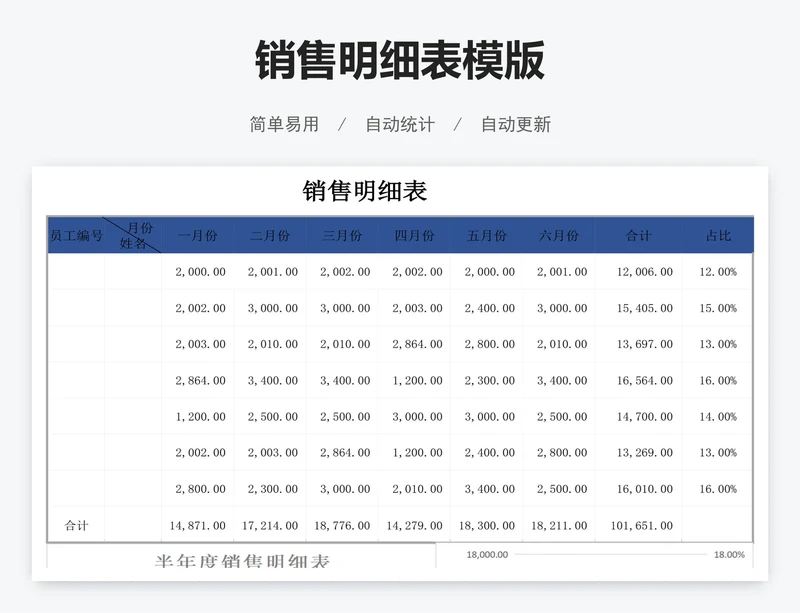Viewport: 800px width, 613px height.
Task: Click 一月份 value 2,864.00 in 16,564.00 row
Action: [x=201, y=381]
